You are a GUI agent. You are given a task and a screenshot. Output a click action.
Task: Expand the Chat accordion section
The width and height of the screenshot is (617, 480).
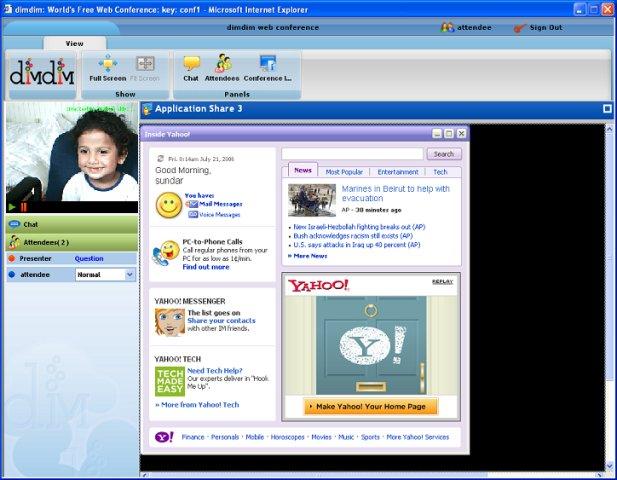72,225
